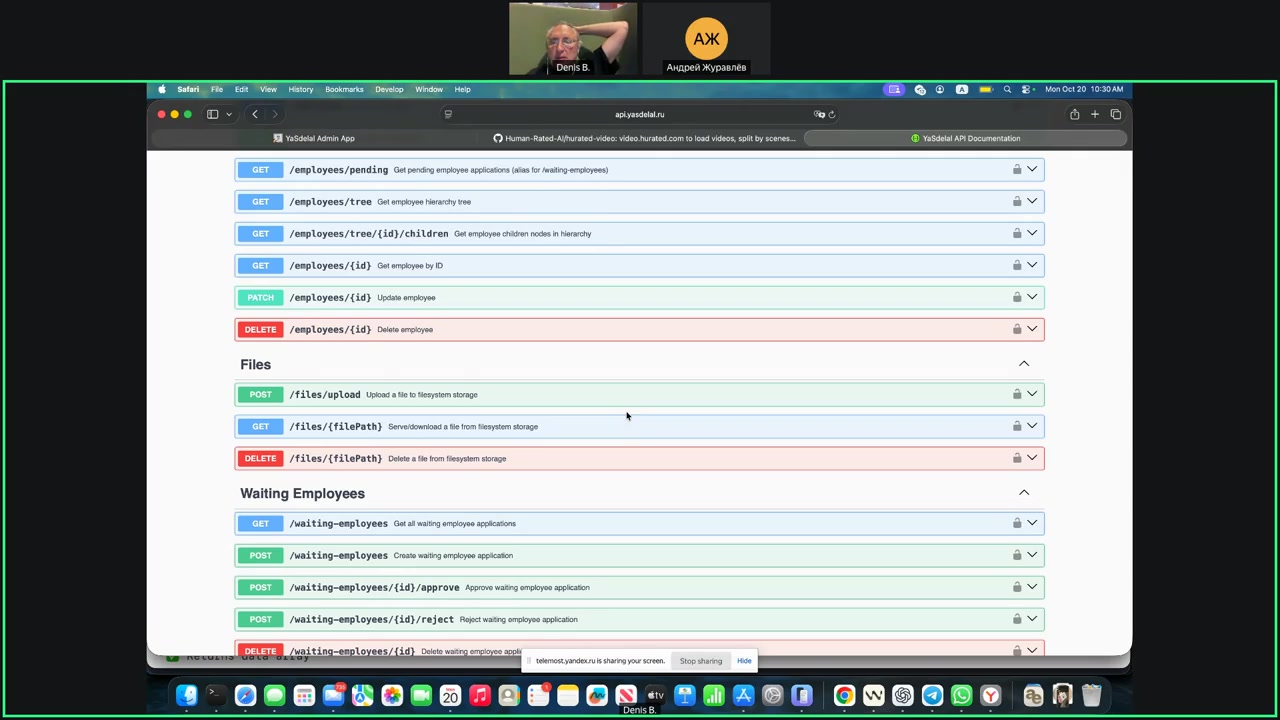Screen dimensions: 1280x720
Task: Toggle lock on POST /files/upload
Action: pos(1016,394)
